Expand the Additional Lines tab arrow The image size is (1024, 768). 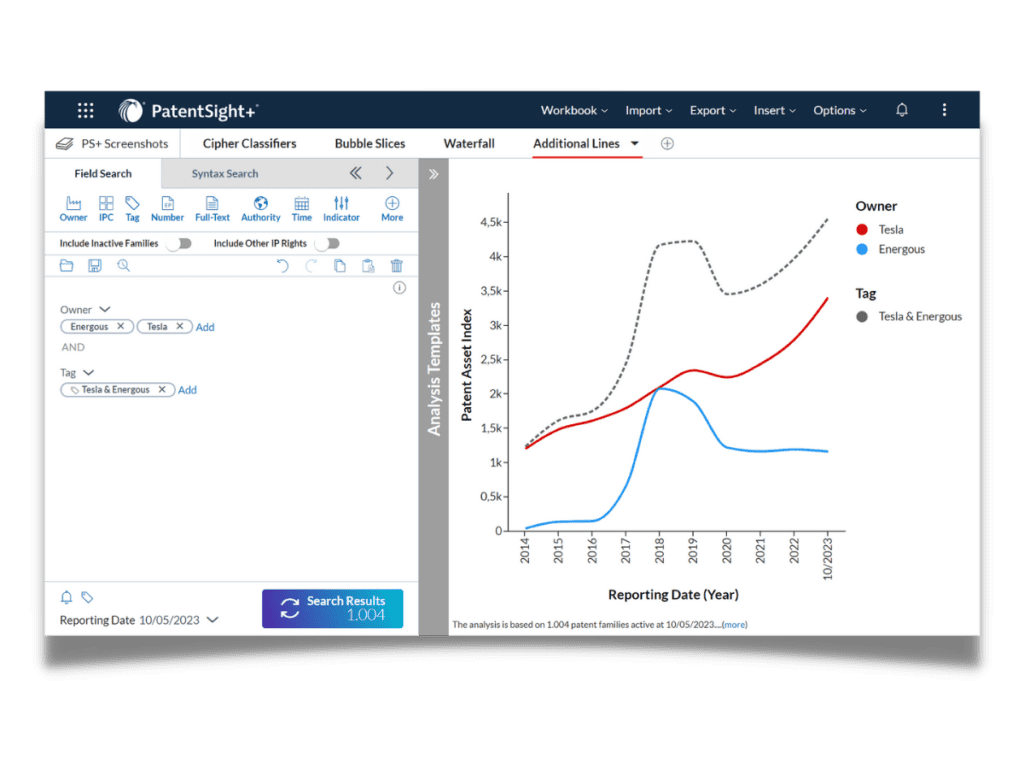tap(635, 144)
